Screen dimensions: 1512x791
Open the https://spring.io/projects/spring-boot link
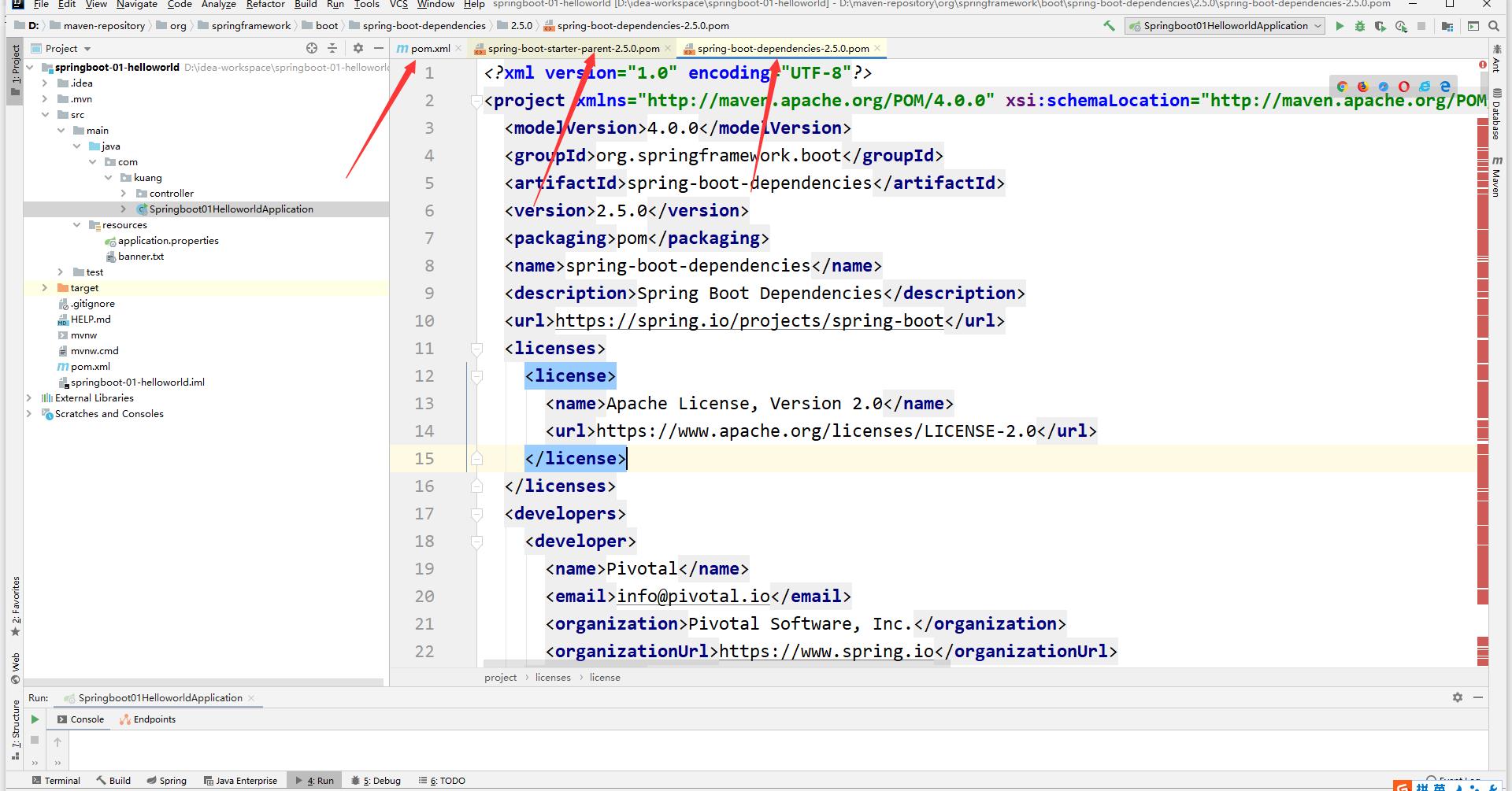[x=750, y=321]
